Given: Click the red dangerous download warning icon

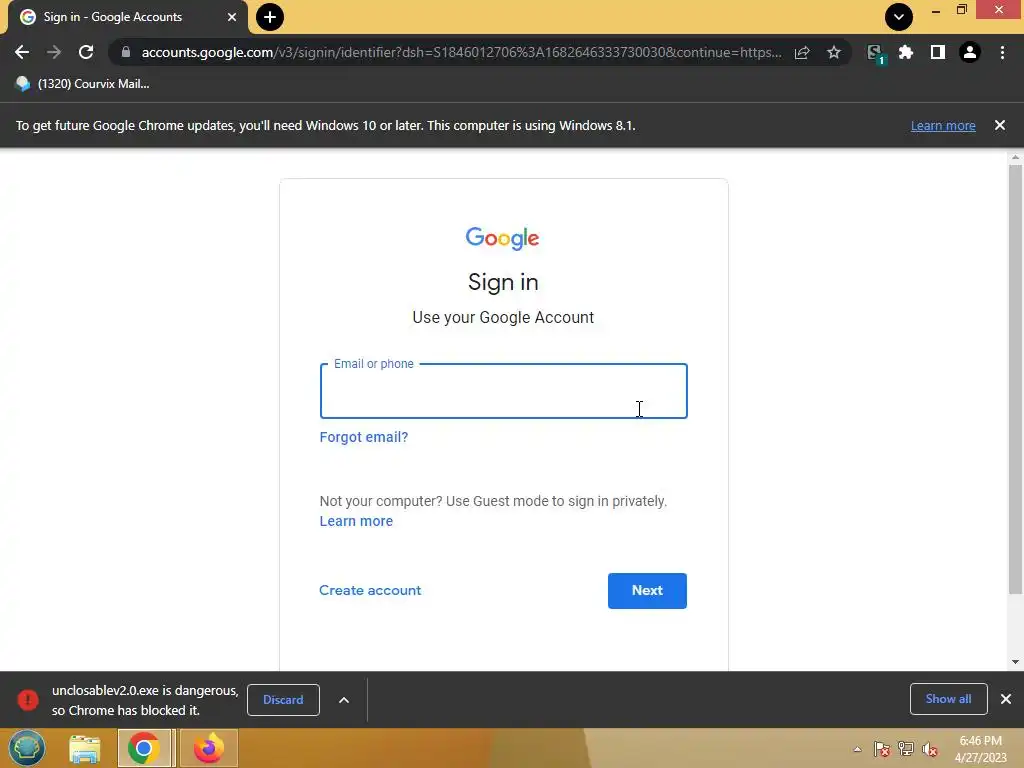Looking at the screenshot, I should (x=28, y=699).
